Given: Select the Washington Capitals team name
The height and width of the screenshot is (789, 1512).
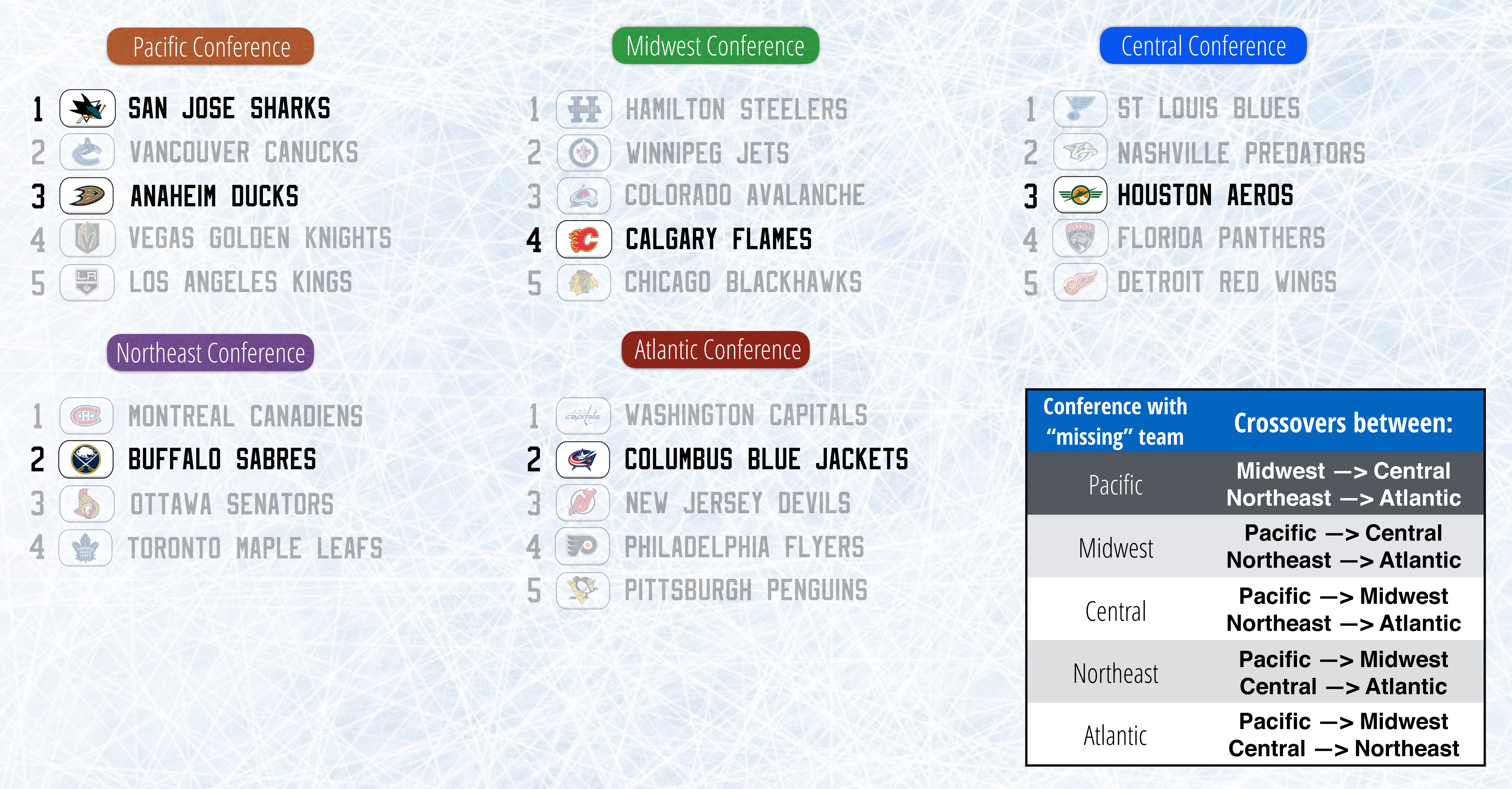Looking at the screenshot, I should tap(745, 416).
